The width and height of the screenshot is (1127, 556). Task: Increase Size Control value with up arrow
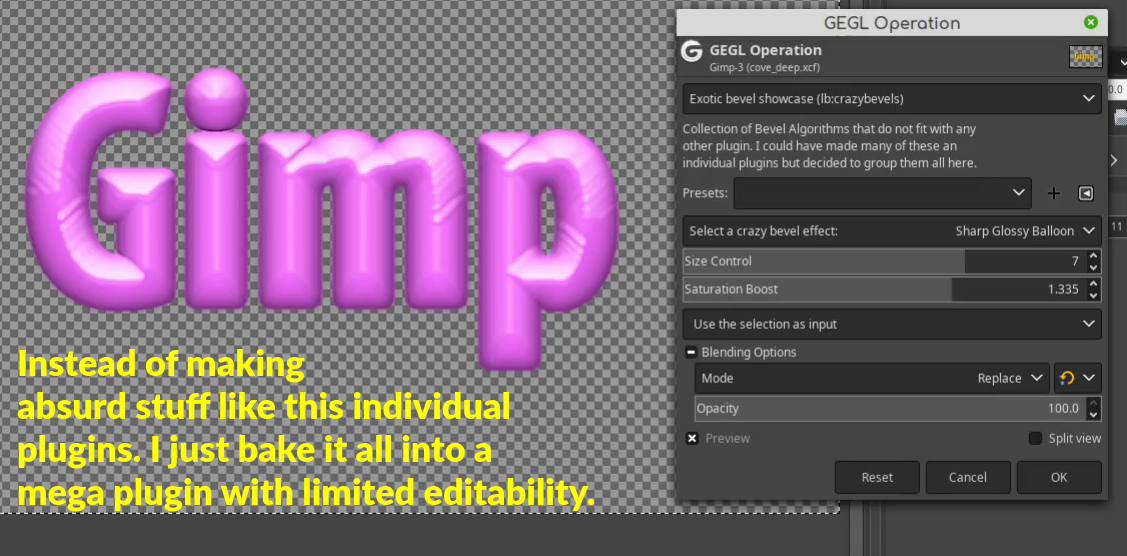pyautogui.click(x=1093, y=255)
